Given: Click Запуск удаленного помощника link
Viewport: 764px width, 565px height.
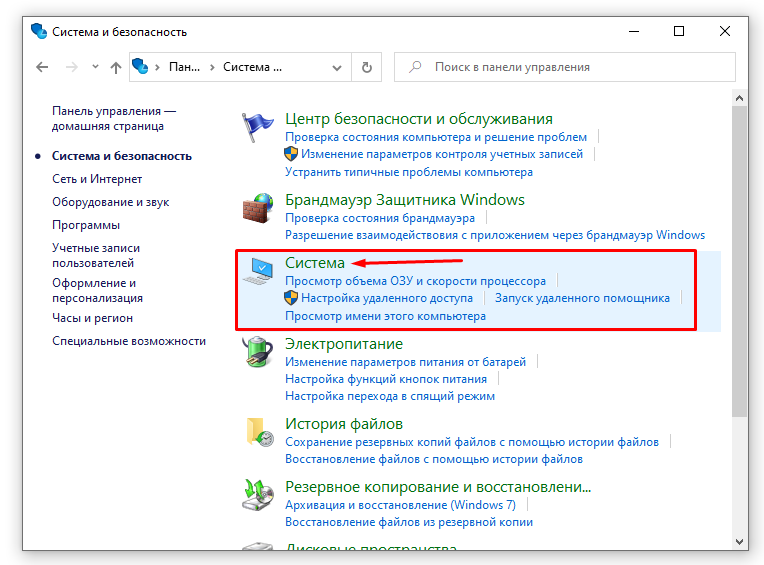Looking at the screenshot, I should (582, 298).
